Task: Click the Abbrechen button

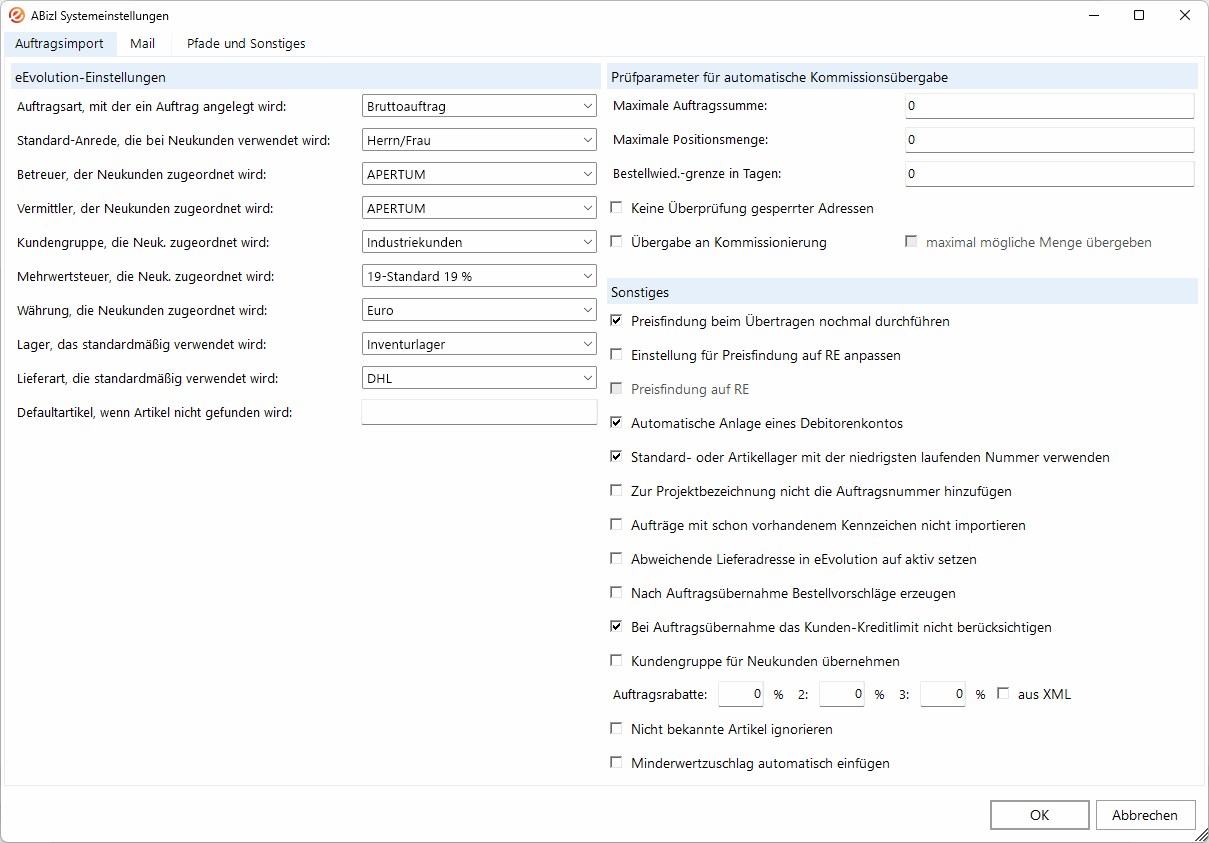Action: point(1145,815)
